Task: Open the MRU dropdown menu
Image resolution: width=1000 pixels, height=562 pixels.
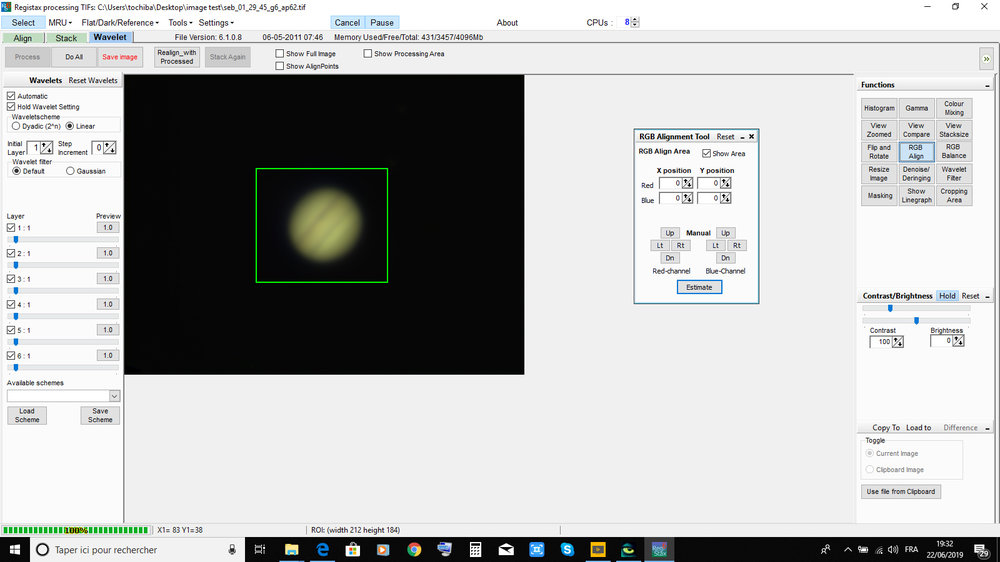Action: tap(60, 22)
